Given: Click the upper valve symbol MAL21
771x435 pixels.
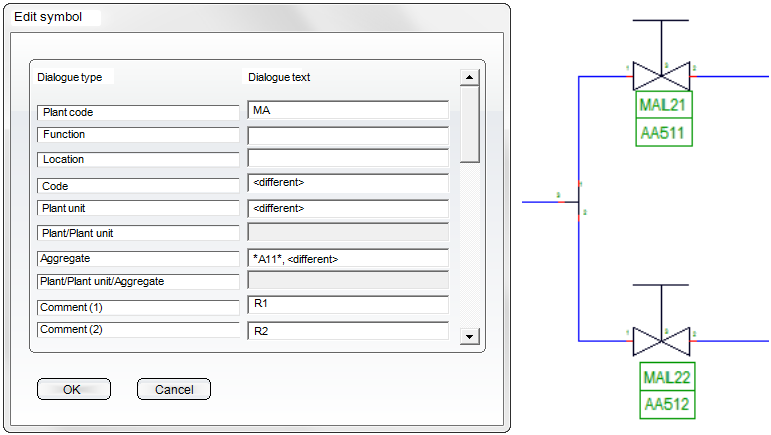Looking at the screenshot, I should pos(661,77).
